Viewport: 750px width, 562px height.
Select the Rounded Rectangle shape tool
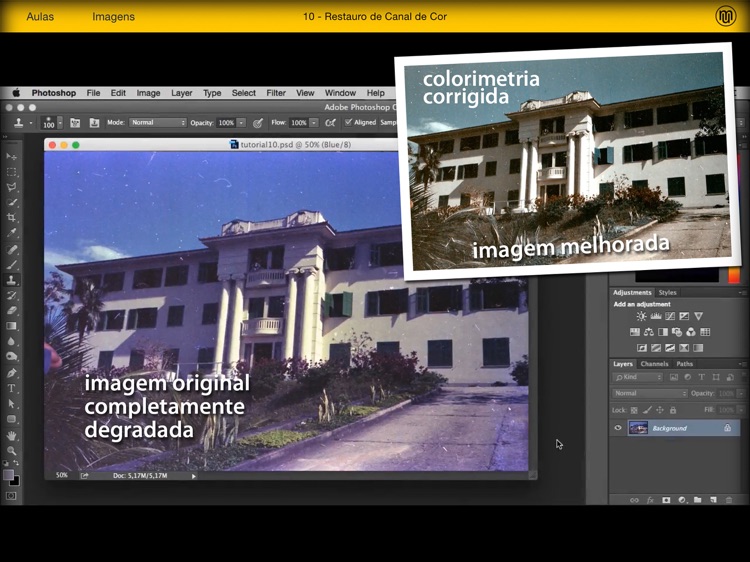click(x=11, y=419)
